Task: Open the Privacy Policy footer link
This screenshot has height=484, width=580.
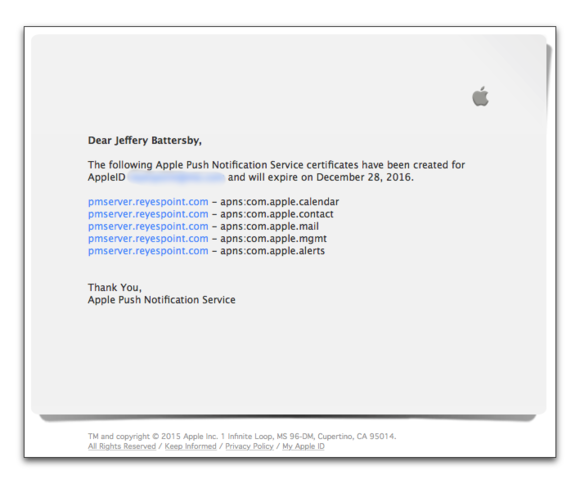Action: [249, 446]
